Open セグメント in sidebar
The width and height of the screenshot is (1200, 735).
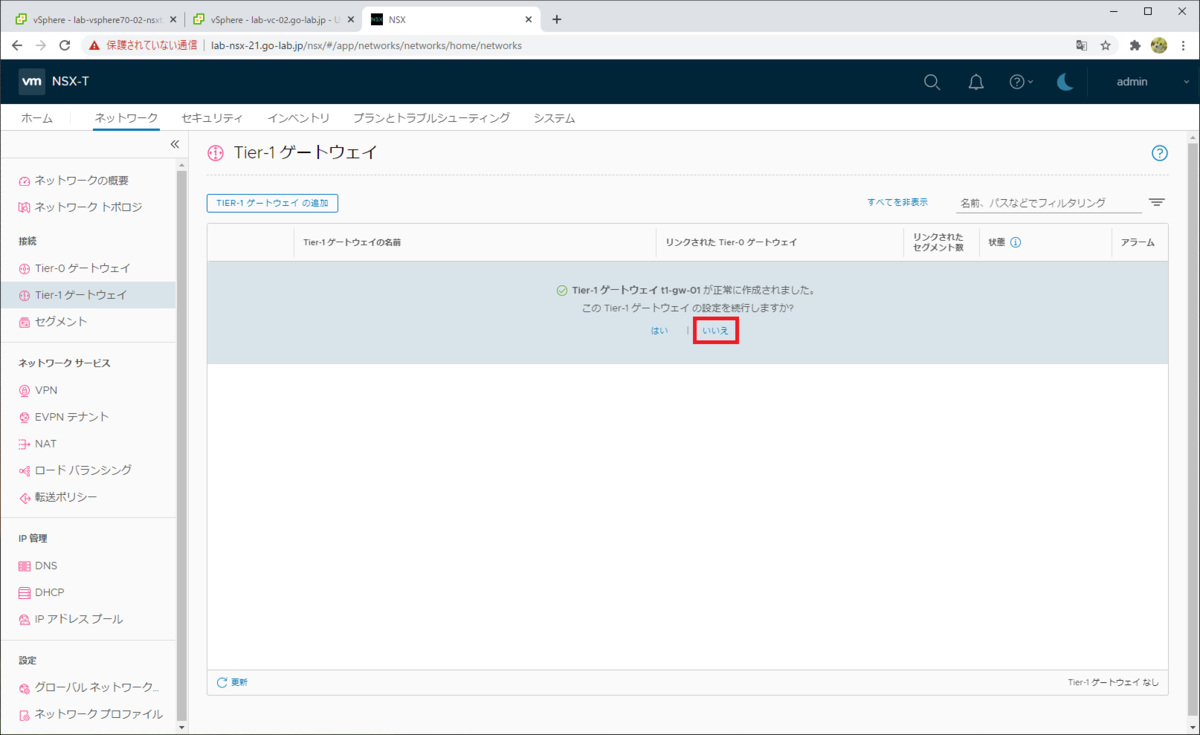coord(53,322)
